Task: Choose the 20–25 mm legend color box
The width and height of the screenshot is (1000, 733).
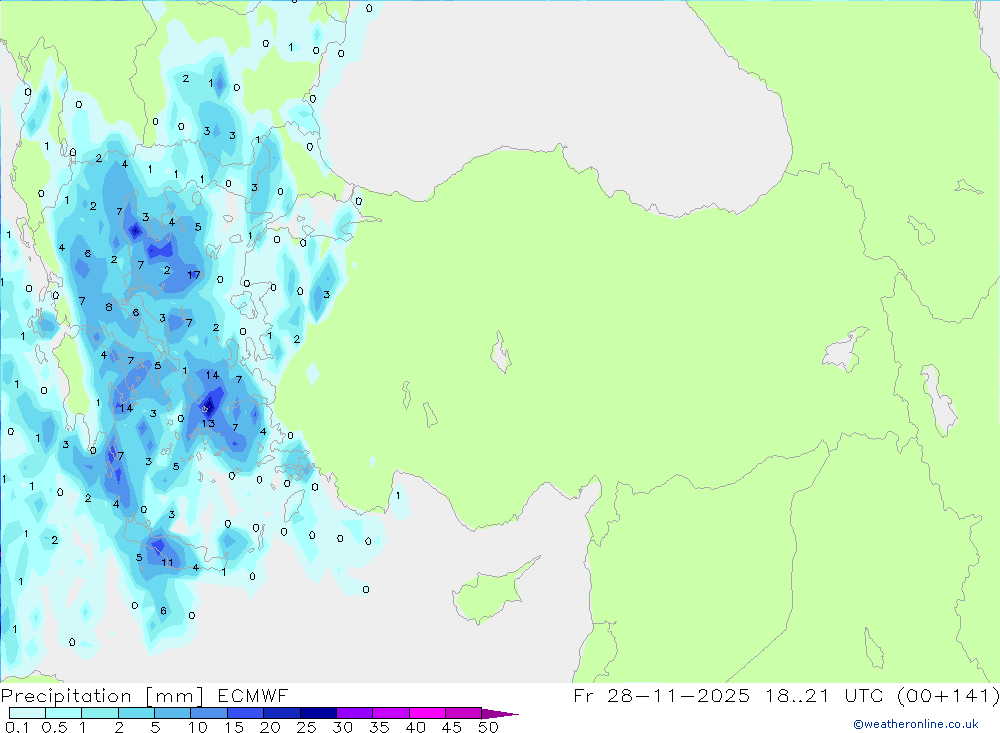Action: [282, 713]
